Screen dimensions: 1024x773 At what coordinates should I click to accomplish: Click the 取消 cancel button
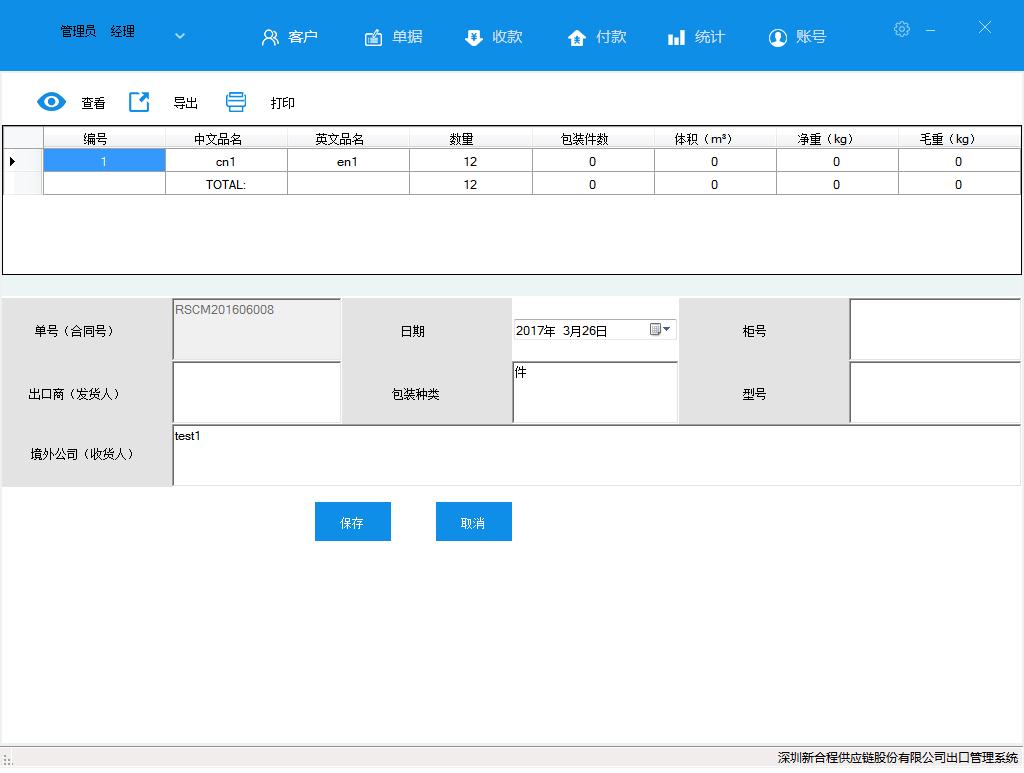[473, 522]
